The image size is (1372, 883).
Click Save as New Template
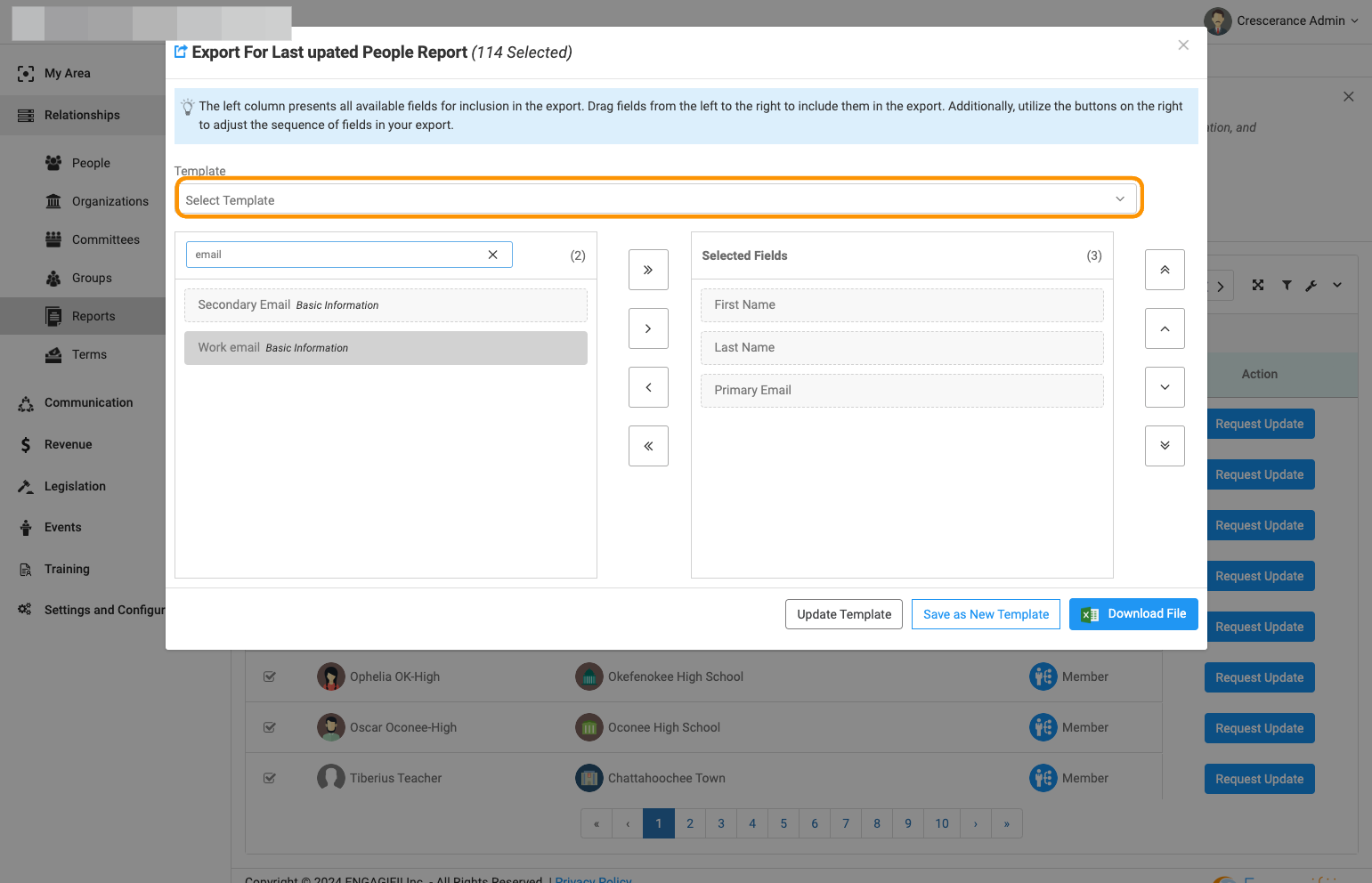coord(986,614)
